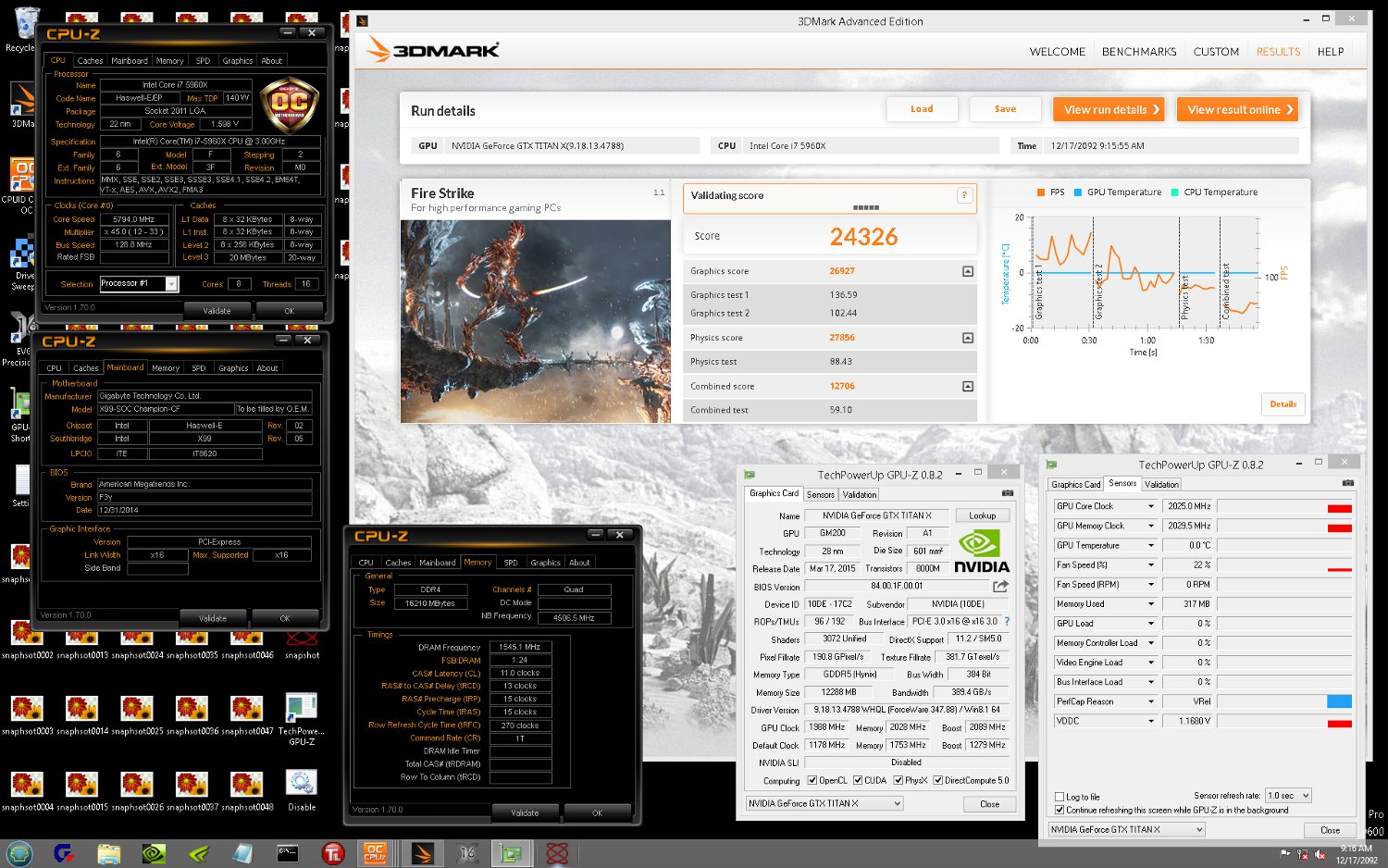Viewport: 1388px width, 868px height.
Task: Open snapshot0046 desktop file
Action: pyautogui.click(x=247, y=639)
